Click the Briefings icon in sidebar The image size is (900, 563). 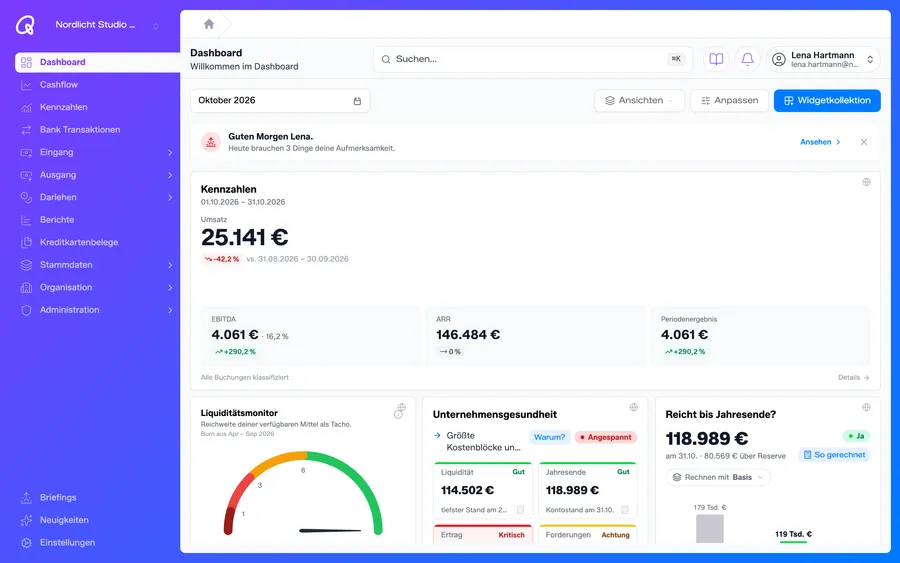click(x=26, y=498)
